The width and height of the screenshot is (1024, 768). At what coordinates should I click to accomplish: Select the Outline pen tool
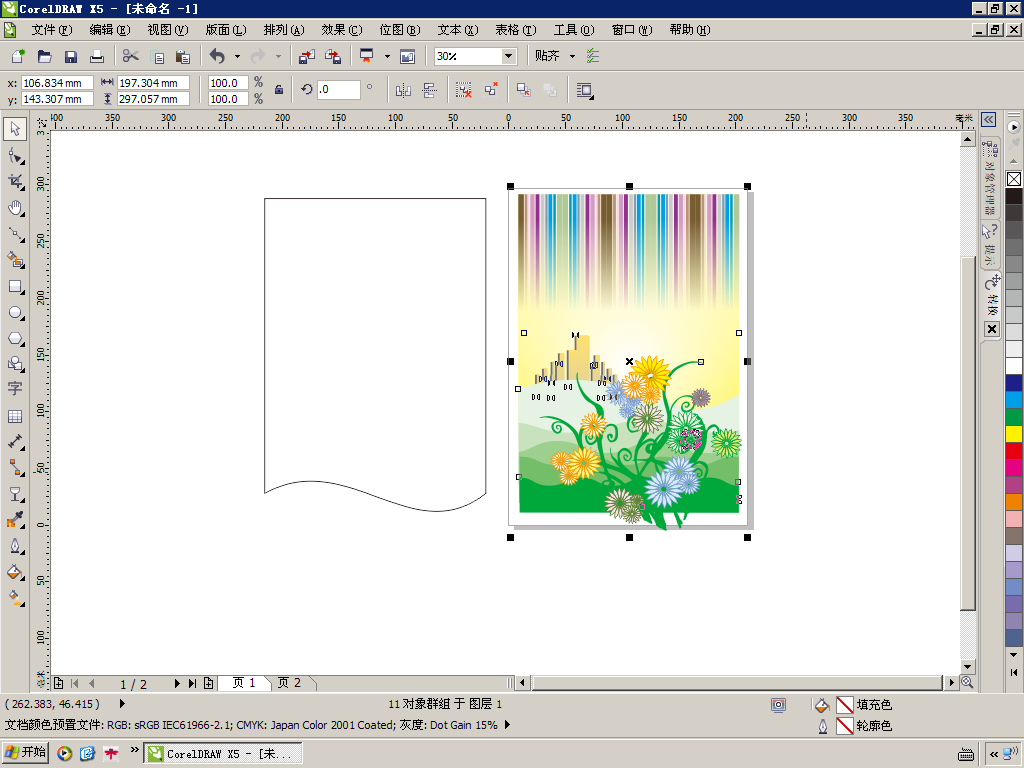click(x=15, y=546)
